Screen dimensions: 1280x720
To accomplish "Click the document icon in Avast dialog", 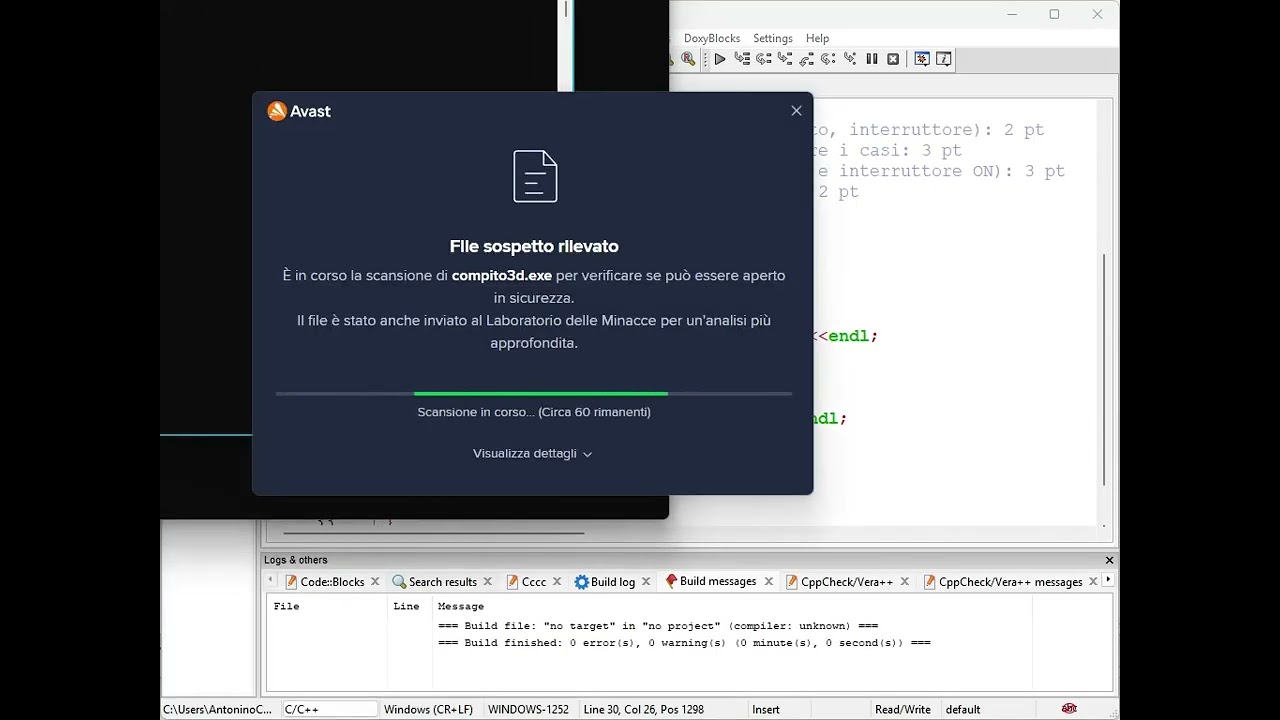I will (535, 176).
